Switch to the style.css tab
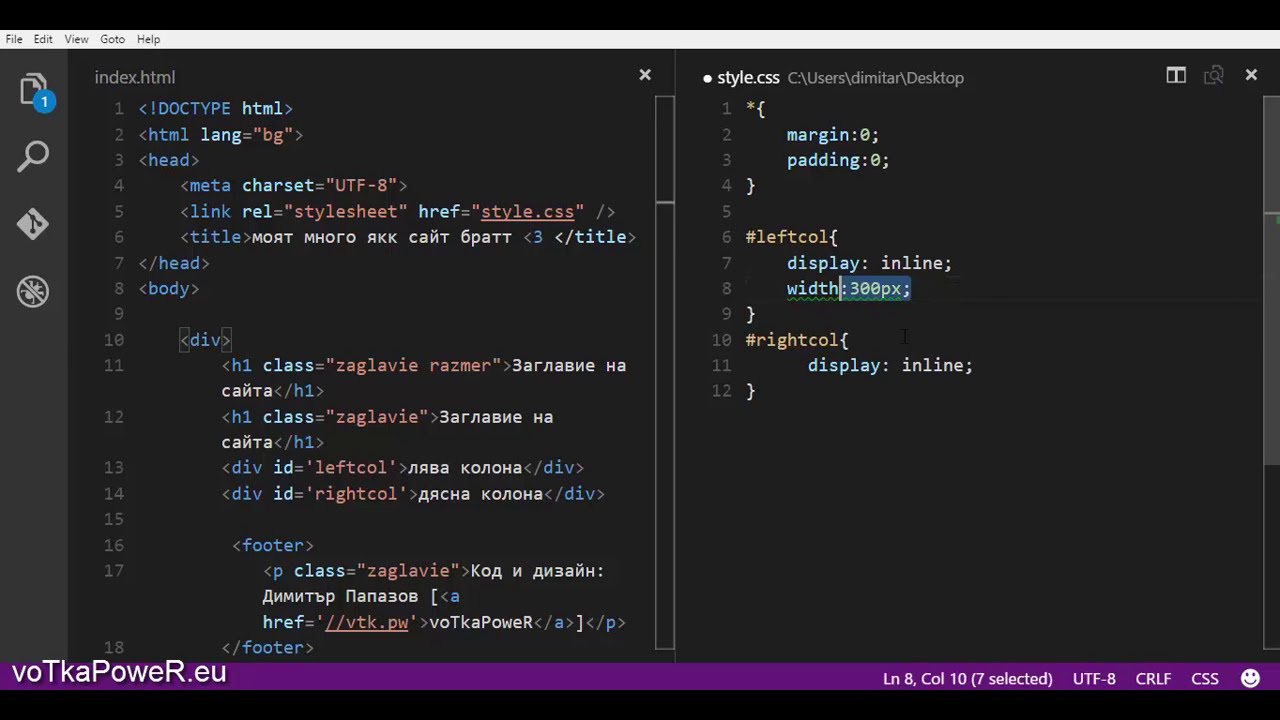This screenshot has height=720, width=1280. (x=748, y=77)
